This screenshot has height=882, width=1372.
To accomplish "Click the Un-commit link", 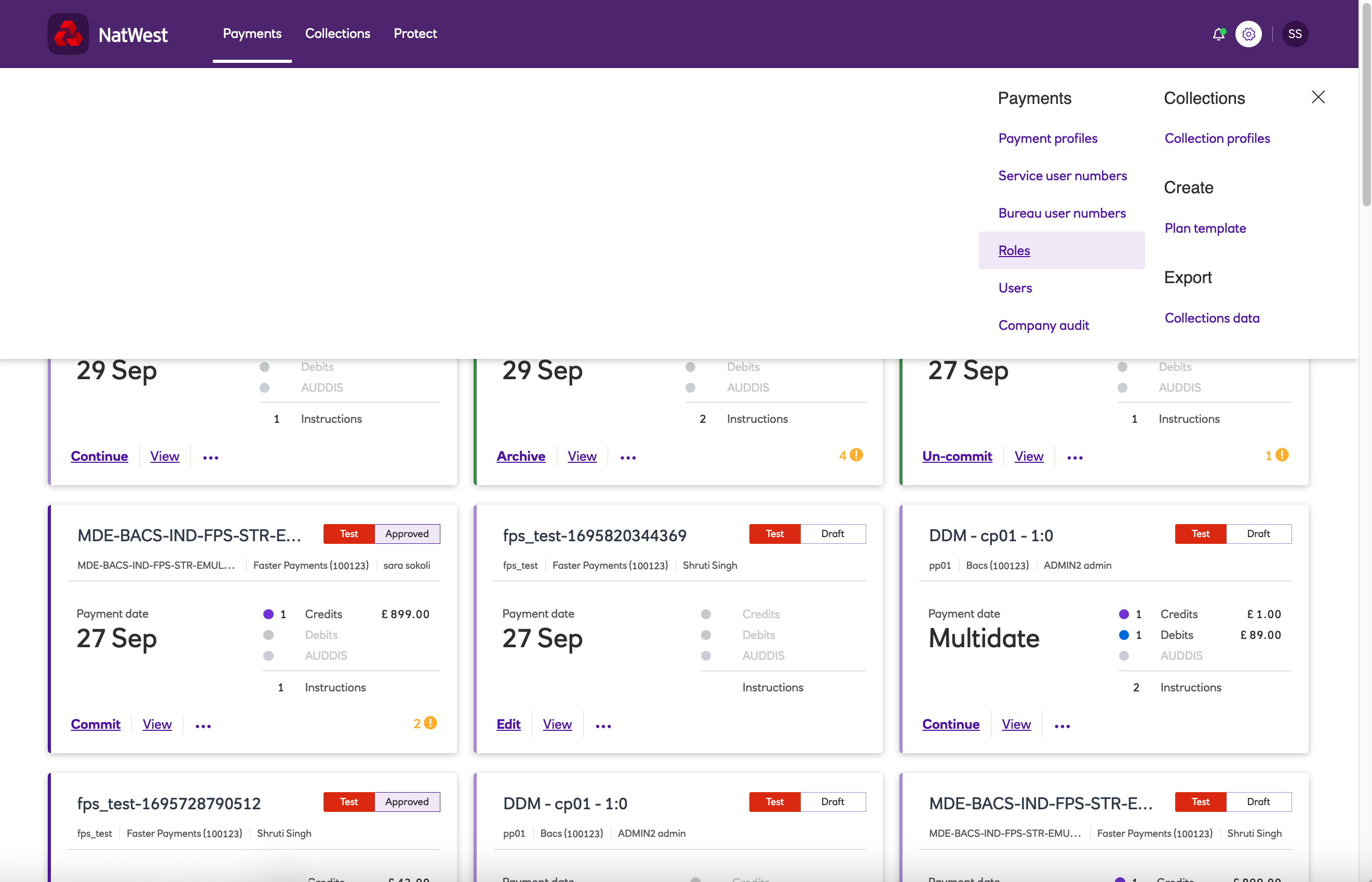I will click(x=957, y=457).
